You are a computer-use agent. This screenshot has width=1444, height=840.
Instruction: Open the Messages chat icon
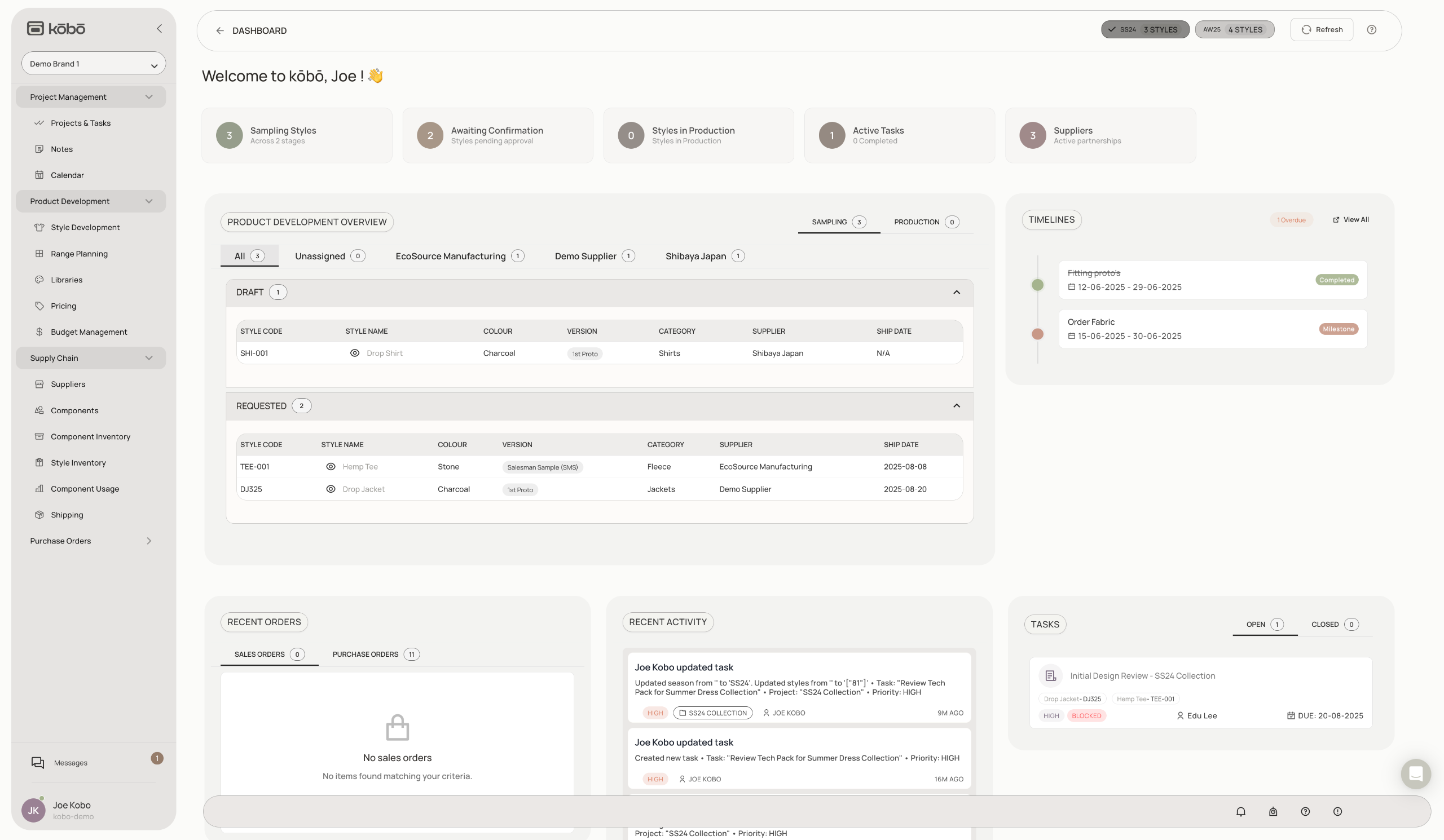tap(38, 763)
